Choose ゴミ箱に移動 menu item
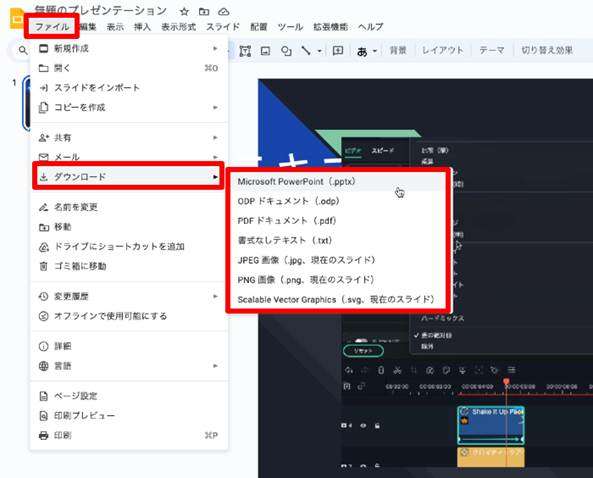The width and height of the screenshot is (593, 478). [129, 266]
